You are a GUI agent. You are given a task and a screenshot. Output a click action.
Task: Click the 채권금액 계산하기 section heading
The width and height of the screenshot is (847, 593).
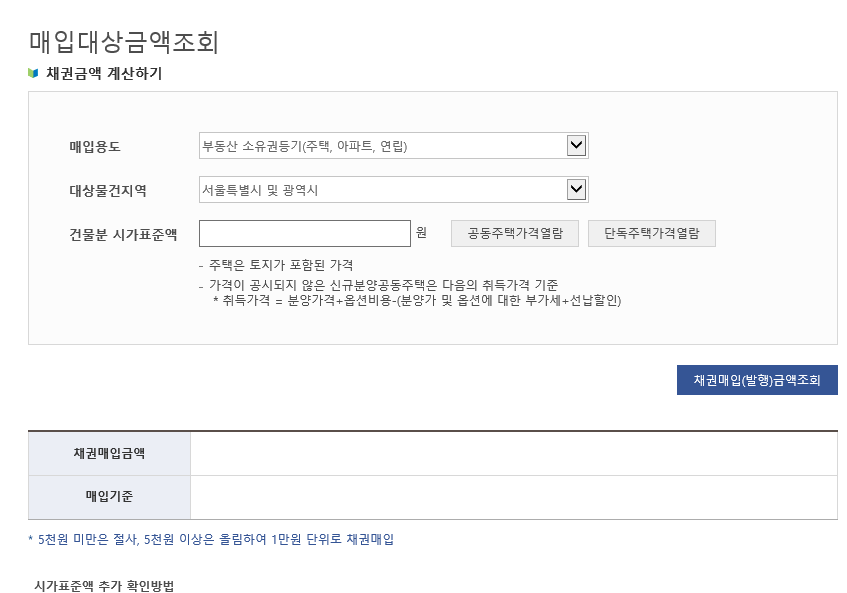coord(100,71)
